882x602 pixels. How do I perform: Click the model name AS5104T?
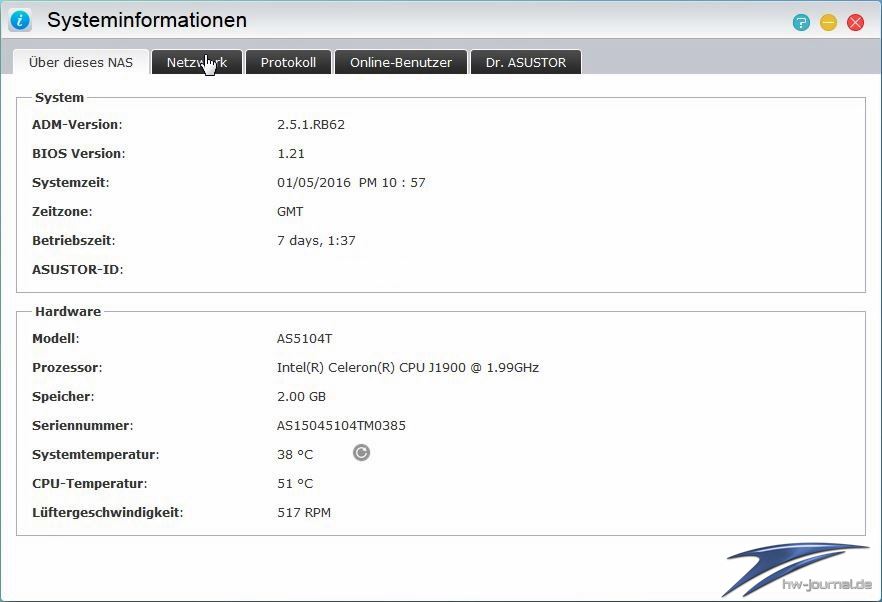[x=304, y=339]
